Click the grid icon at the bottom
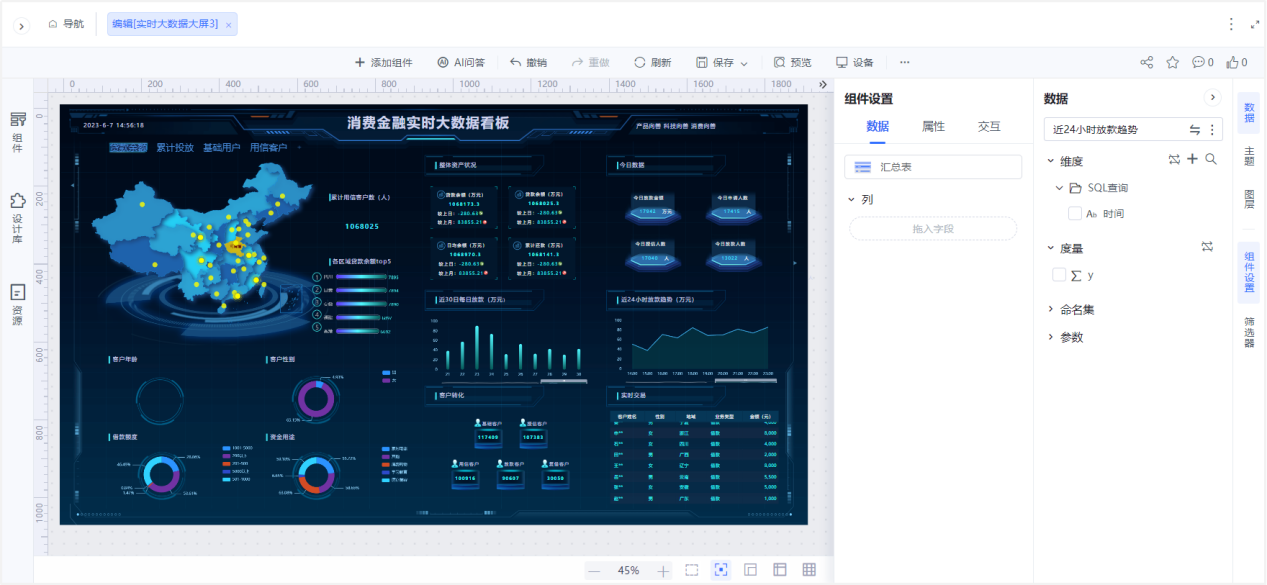The height and width of the screenshot is (585, 1267). click(809, 570)
